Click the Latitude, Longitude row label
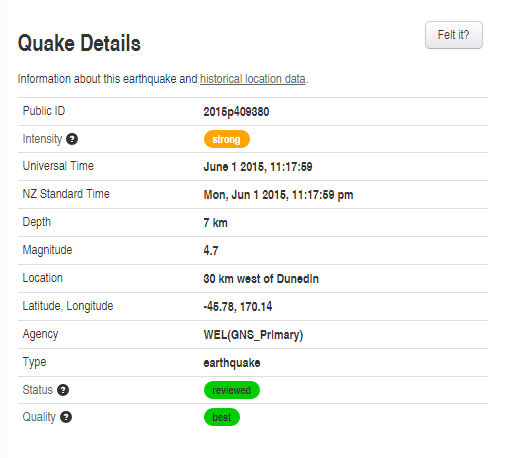This screenshot has width=514, height=458. (x=68, y=306)
